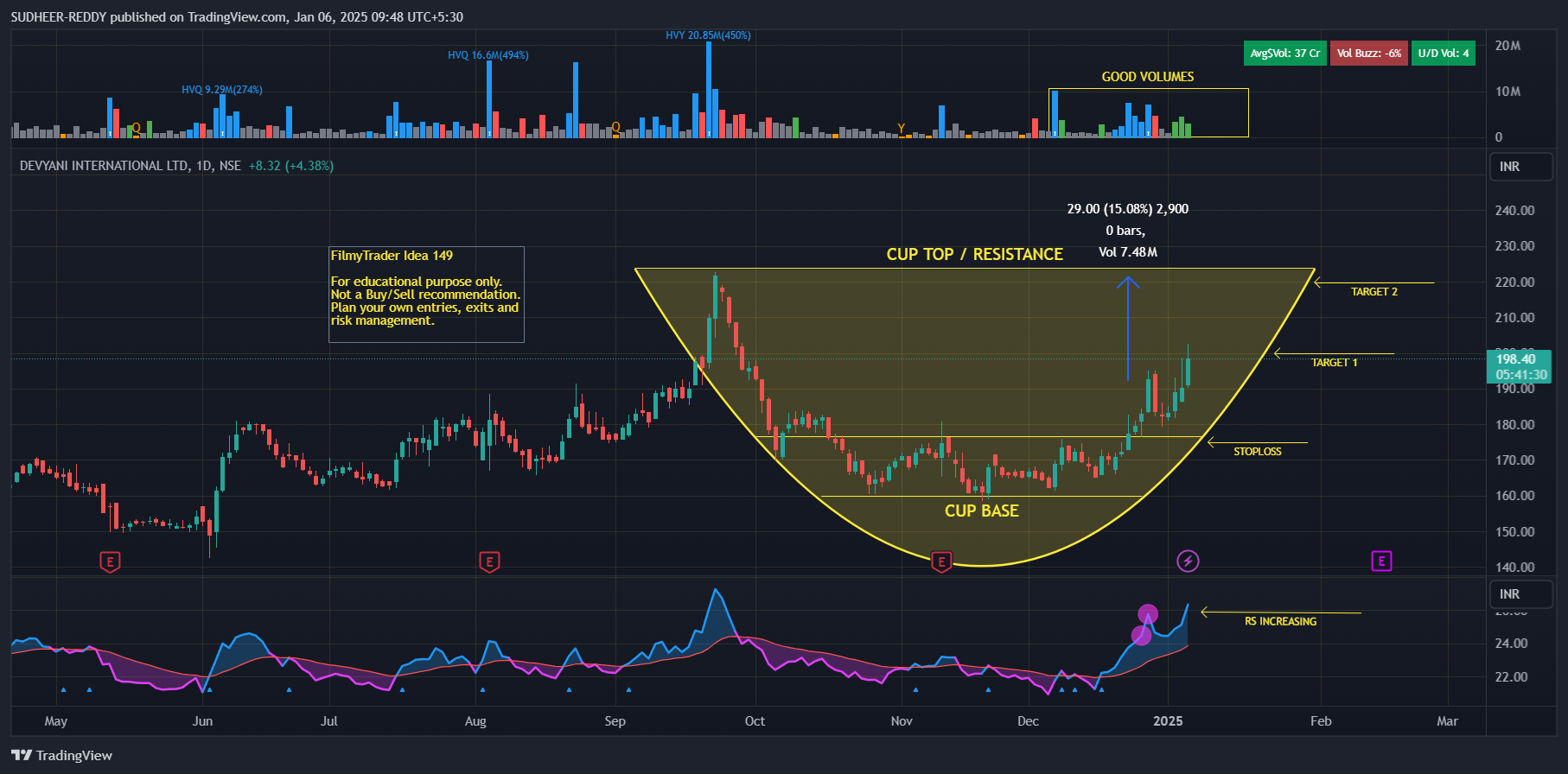This screenshot has height=774, width=1568.
Task: Select the TARGET 1 label
Action: point(1334,363)
